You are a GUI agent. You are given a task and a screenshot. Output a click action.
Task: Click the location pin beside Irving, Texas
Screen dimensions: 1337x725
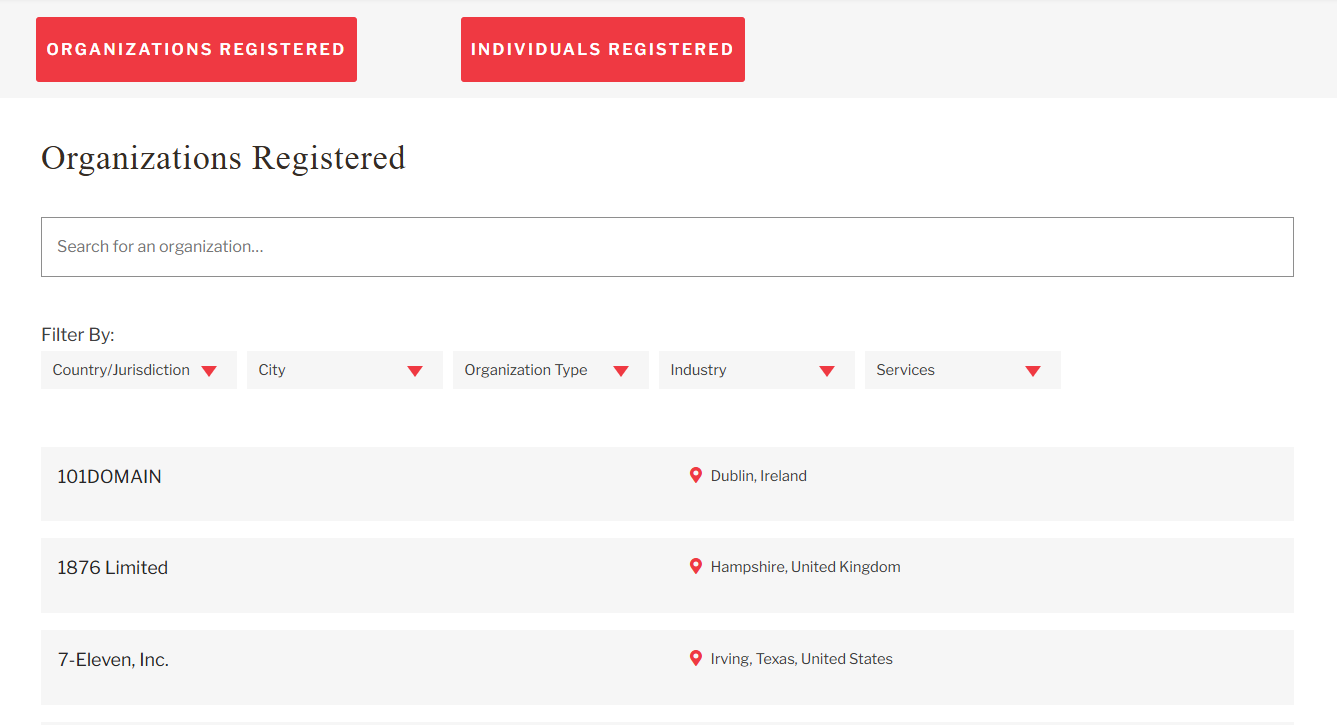point(696,658)
